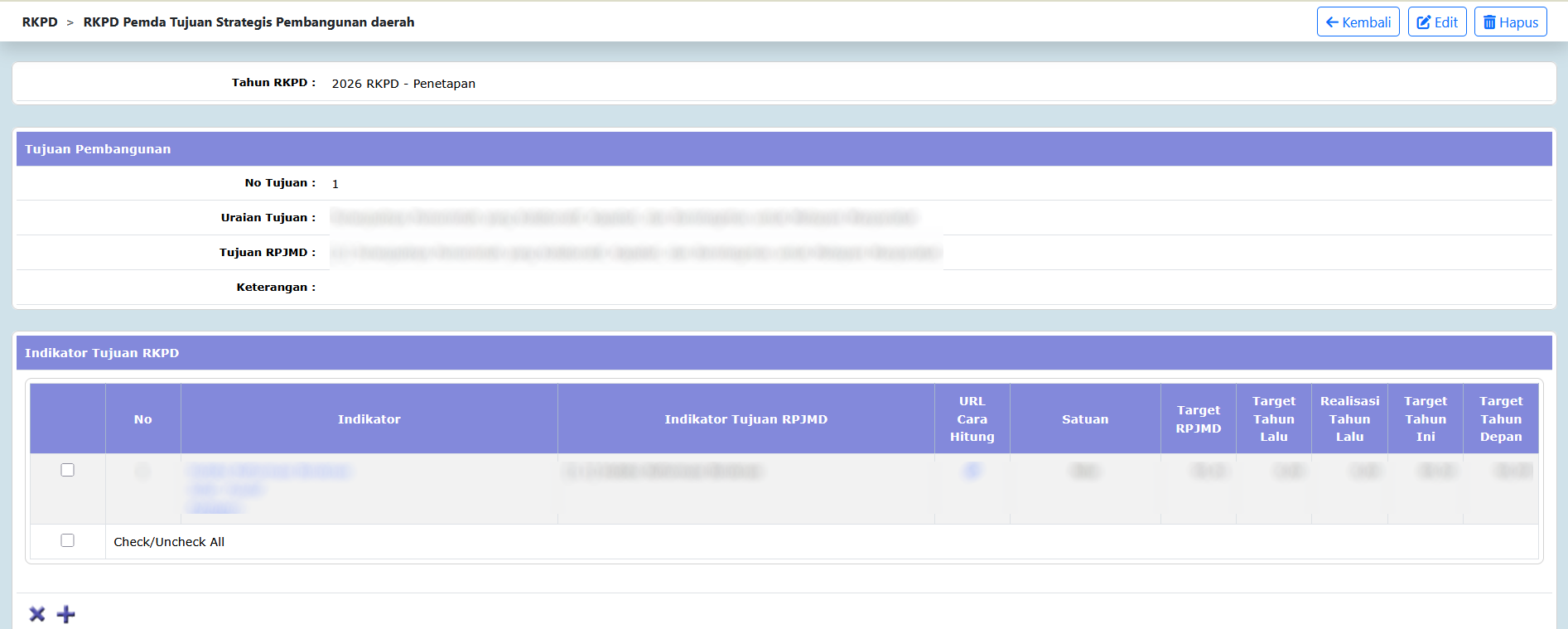The height and width of the screenshot is (629, 1568).
Task: Click the Indikator column header
Action: tap(369, 419)
